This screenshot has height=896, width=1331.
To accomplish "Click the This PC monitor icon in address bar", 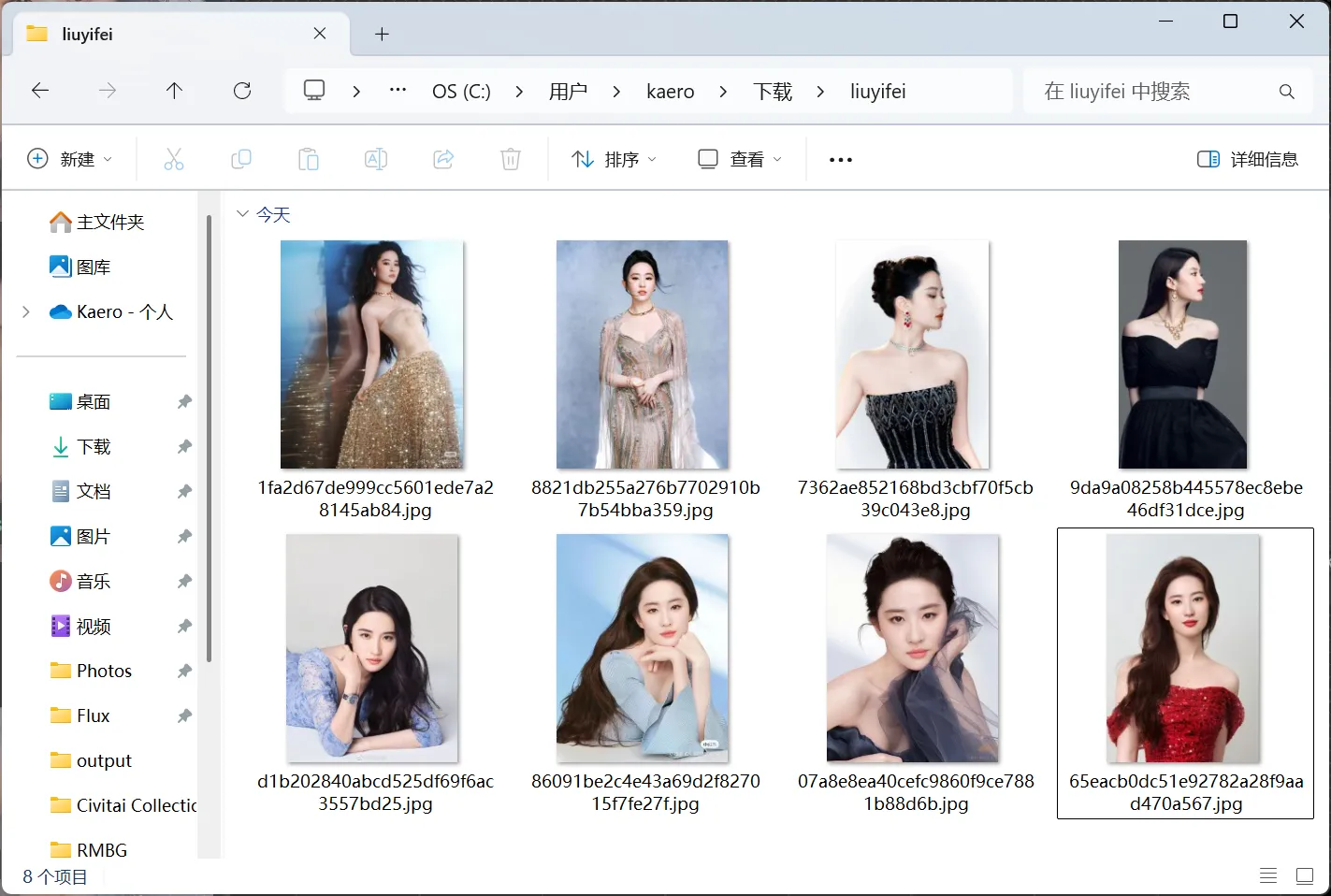I will (x=314, y=91).
